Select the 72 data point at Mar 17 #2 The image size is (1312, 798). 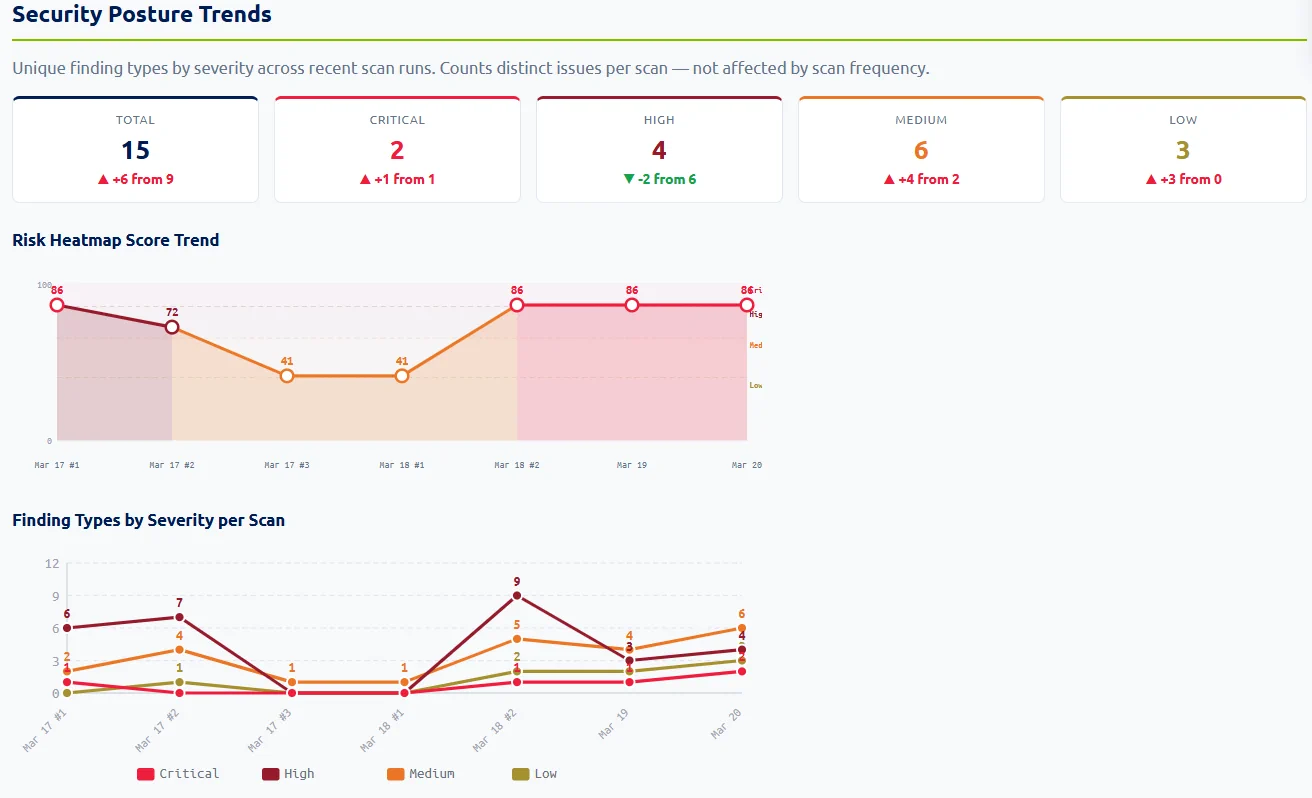click(171, 326)
